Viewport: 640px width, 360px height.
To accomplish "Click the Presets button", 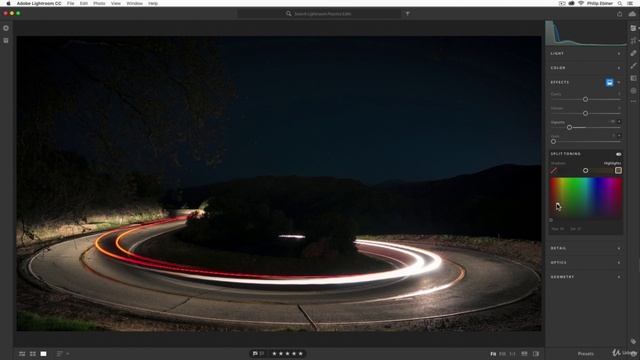I will click(586, 354).
